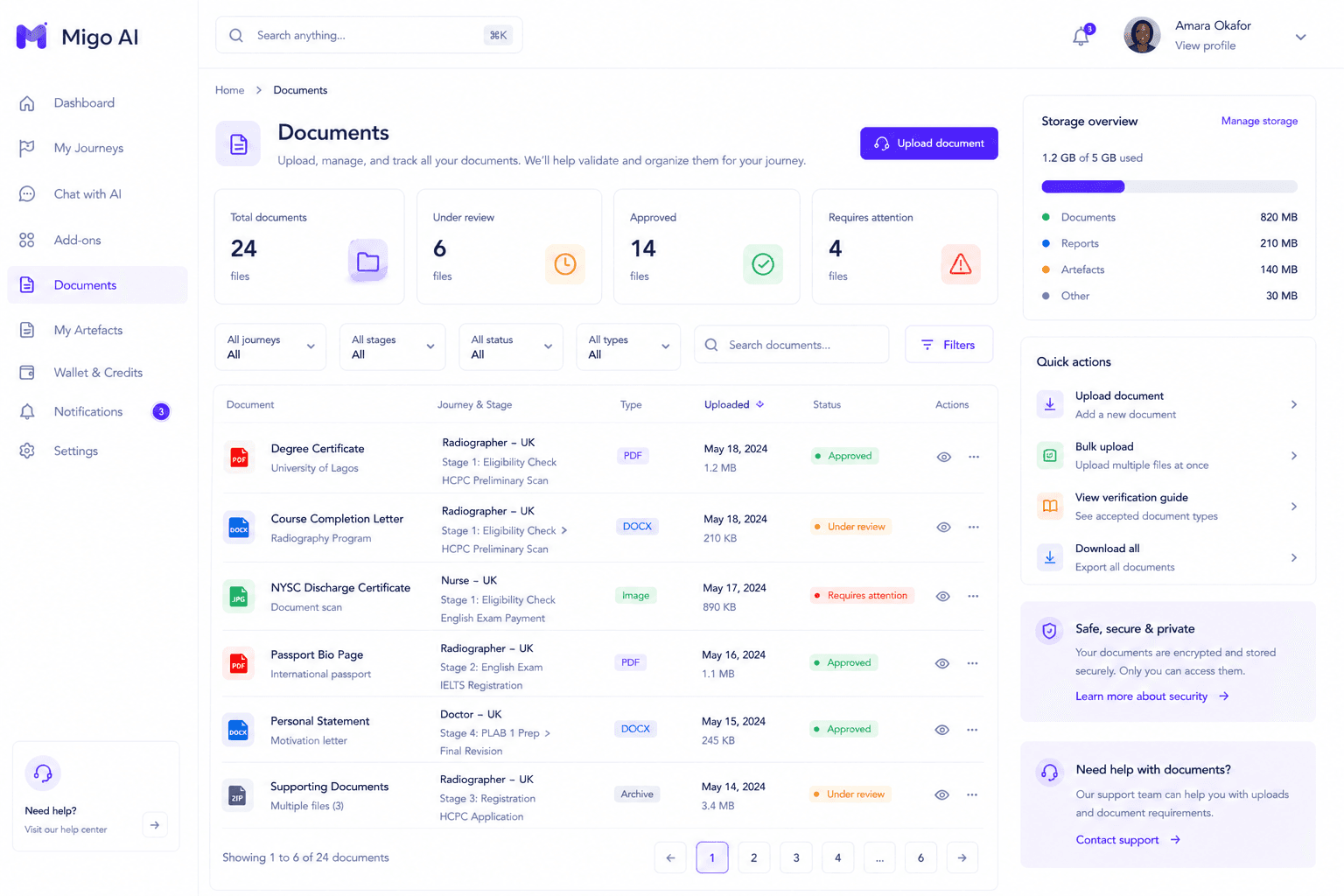Navigate to Wallet & Credits

point(97,373)
